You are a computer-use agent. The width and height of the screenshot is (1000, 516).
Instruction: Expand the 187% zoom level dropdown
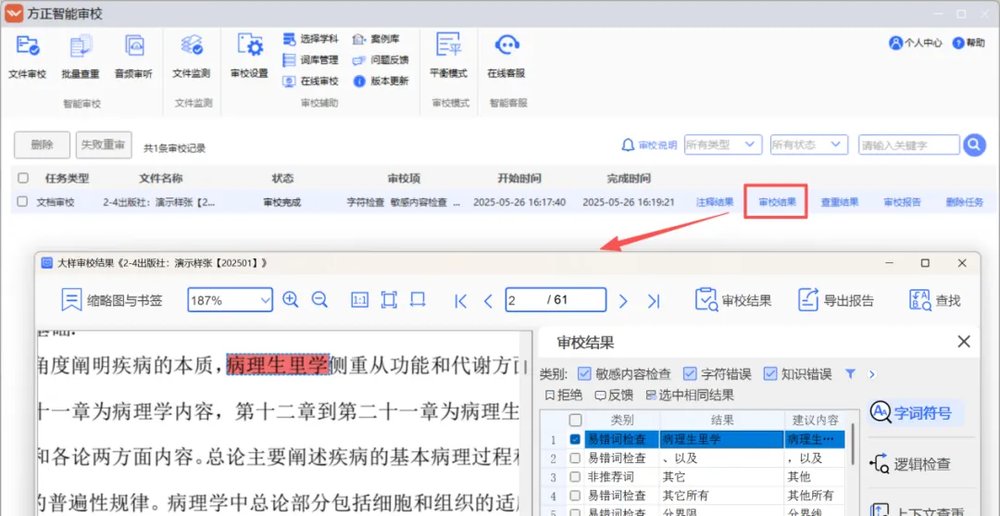265,300
